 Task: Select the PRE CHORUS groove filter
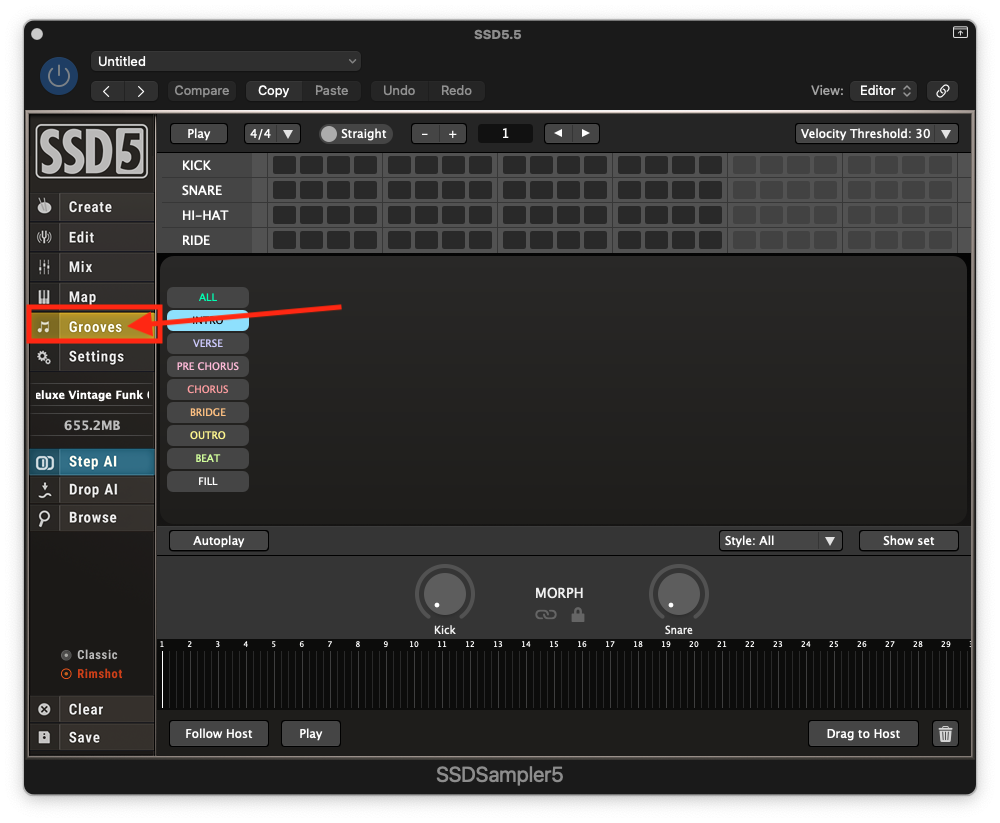[x=208, y=366]
